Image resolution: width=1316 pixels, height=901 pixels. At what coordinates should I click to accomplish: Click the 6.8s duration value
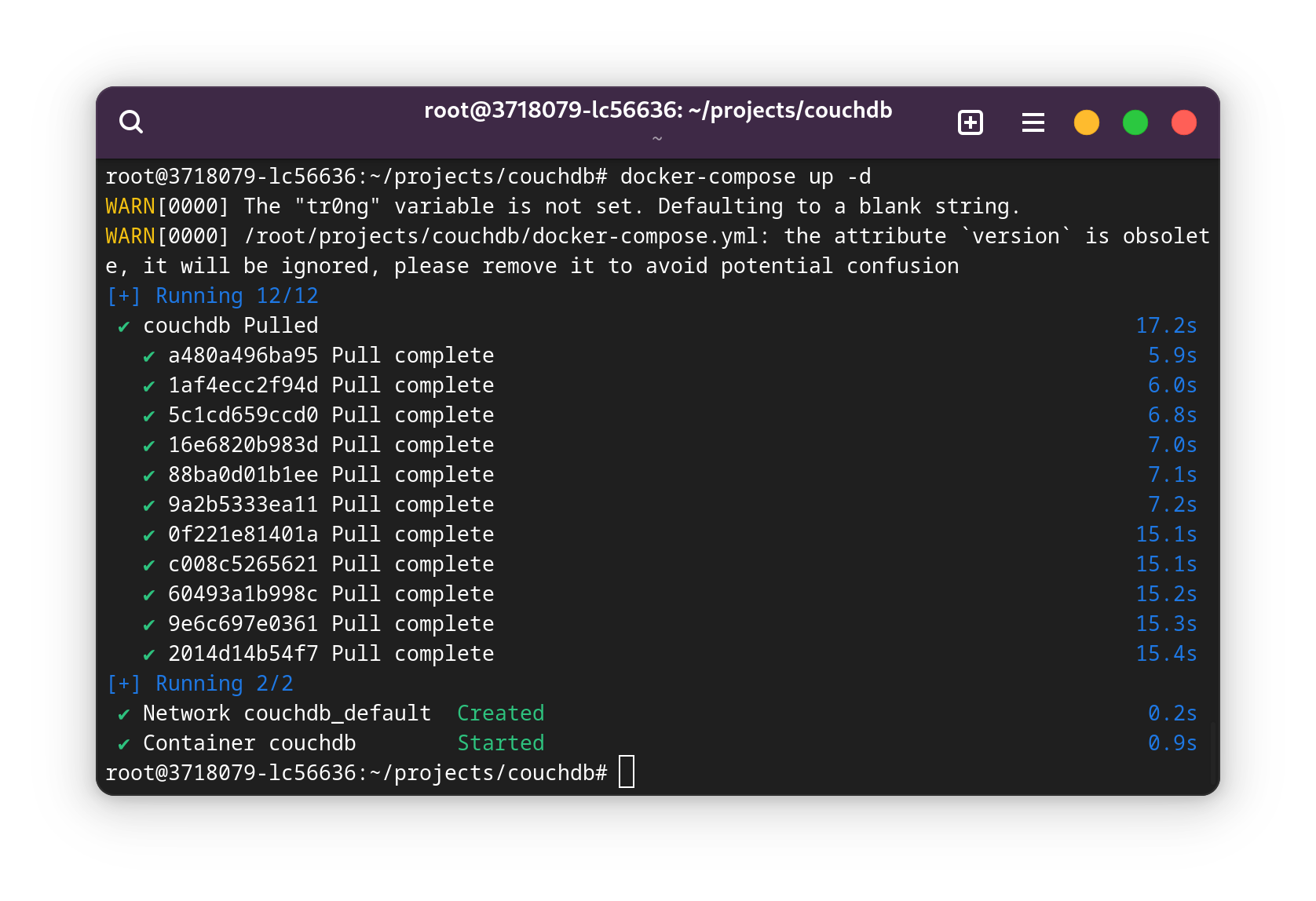1172,415
